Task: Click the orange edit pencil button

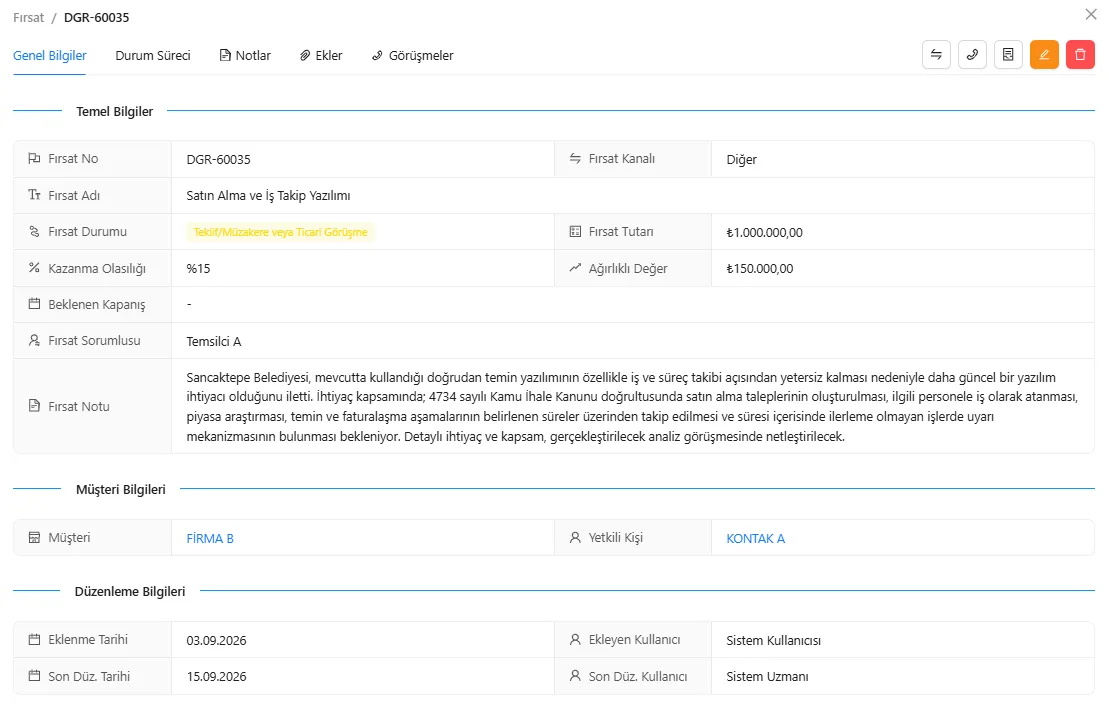Action: click(x=1044, y=54)
